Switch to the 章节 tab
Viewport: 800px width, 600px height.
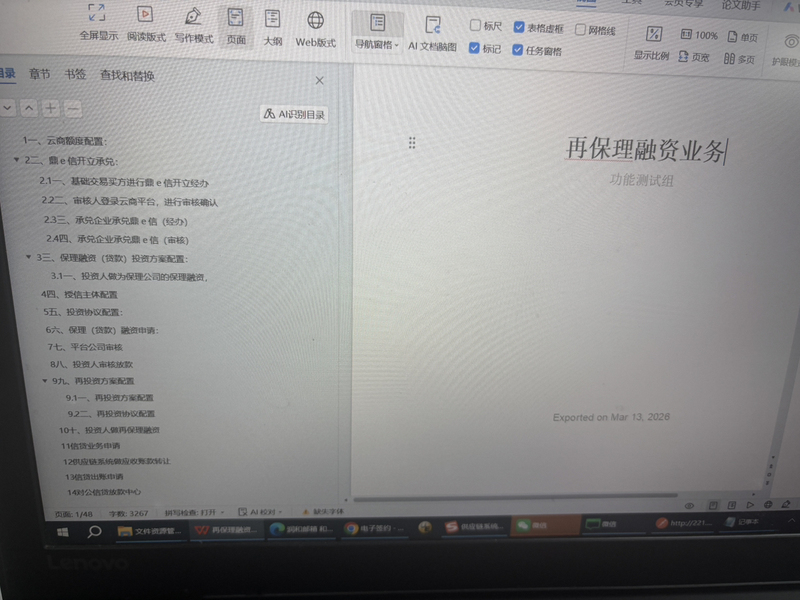(39, 74)
